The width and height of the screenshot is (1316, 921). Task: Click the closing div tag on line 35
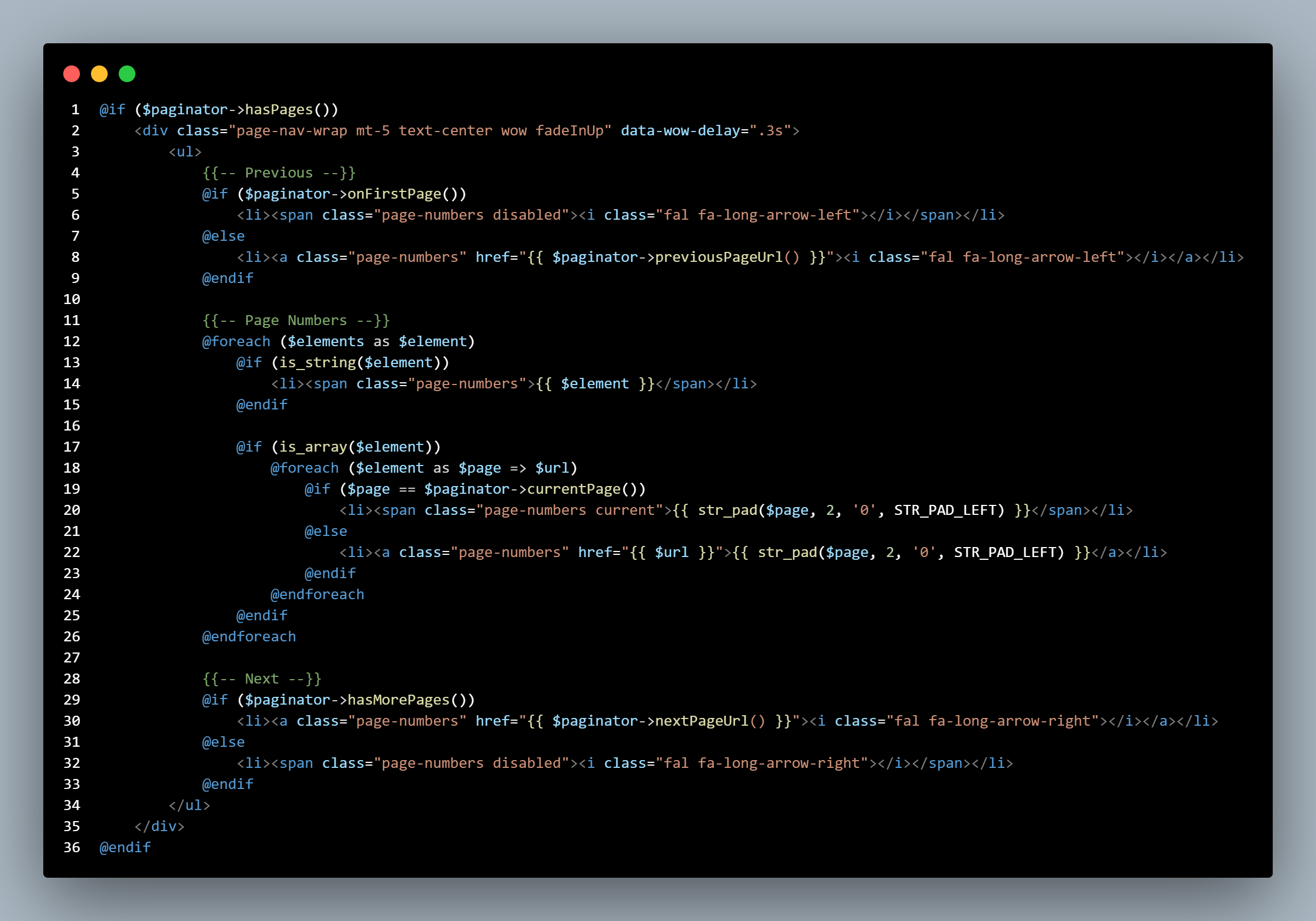(159, 826)
